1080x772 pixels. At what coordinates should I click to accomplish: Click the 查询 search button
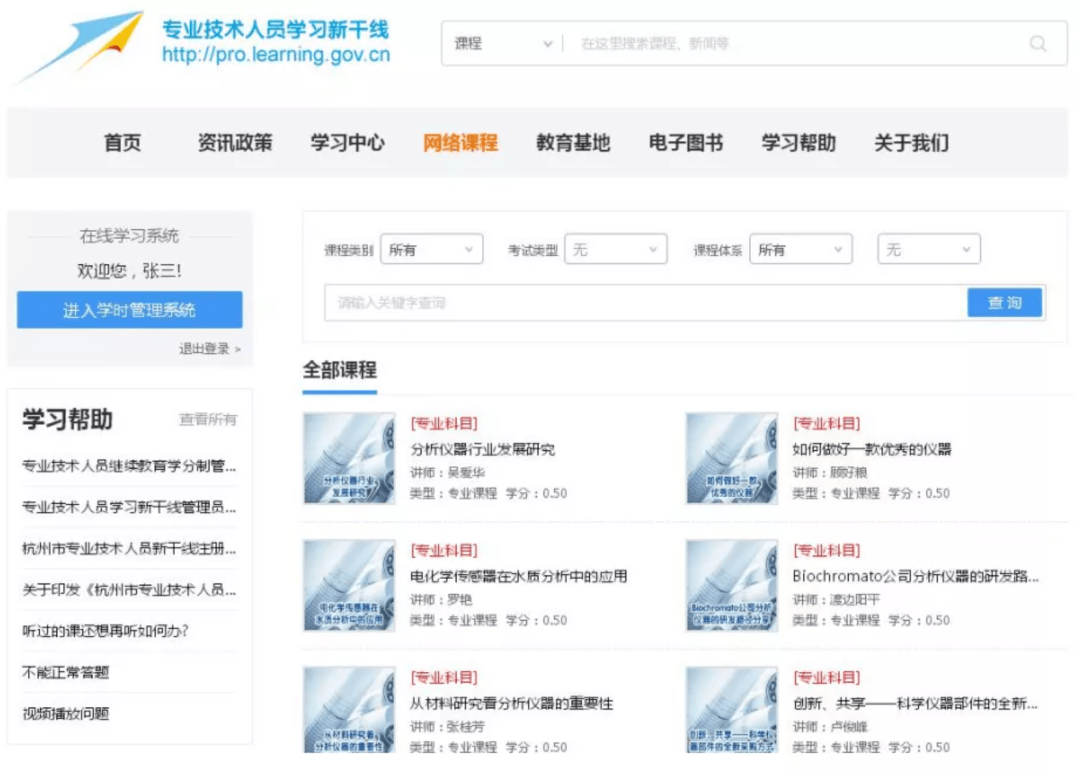tap(1006, 302)
